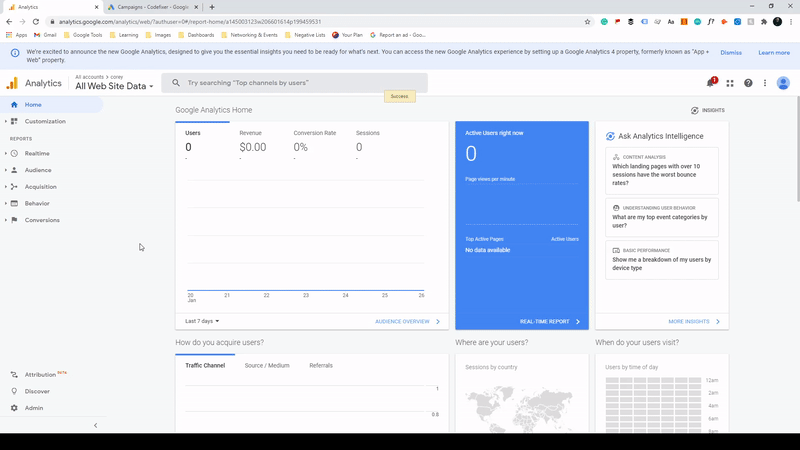Image resolution: width=800 pixels, height=450 pixels.
Task: Open the More Insights link
Action: 694,321
